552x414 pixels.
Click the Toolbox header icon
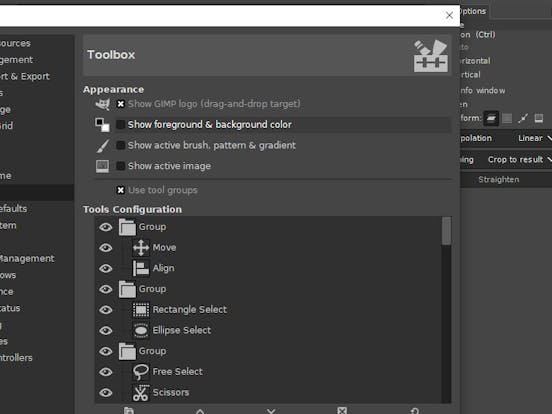(x=430, y=56)
